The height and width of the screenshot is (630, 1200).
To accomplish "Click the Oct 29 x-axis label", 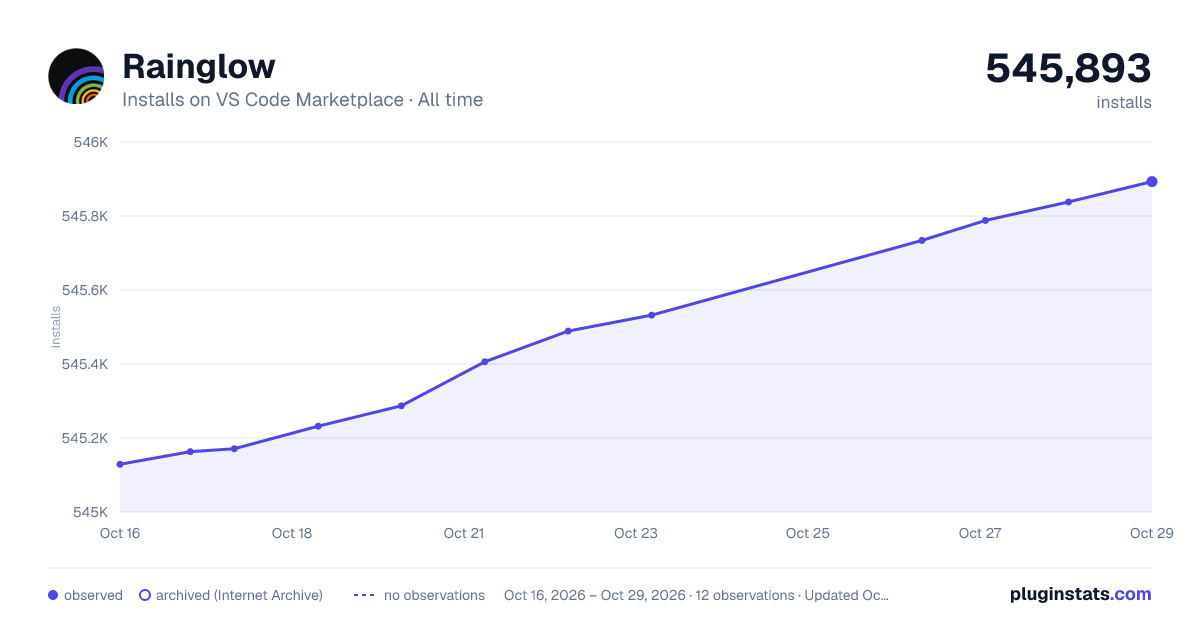I will [x=1150, y=533].
